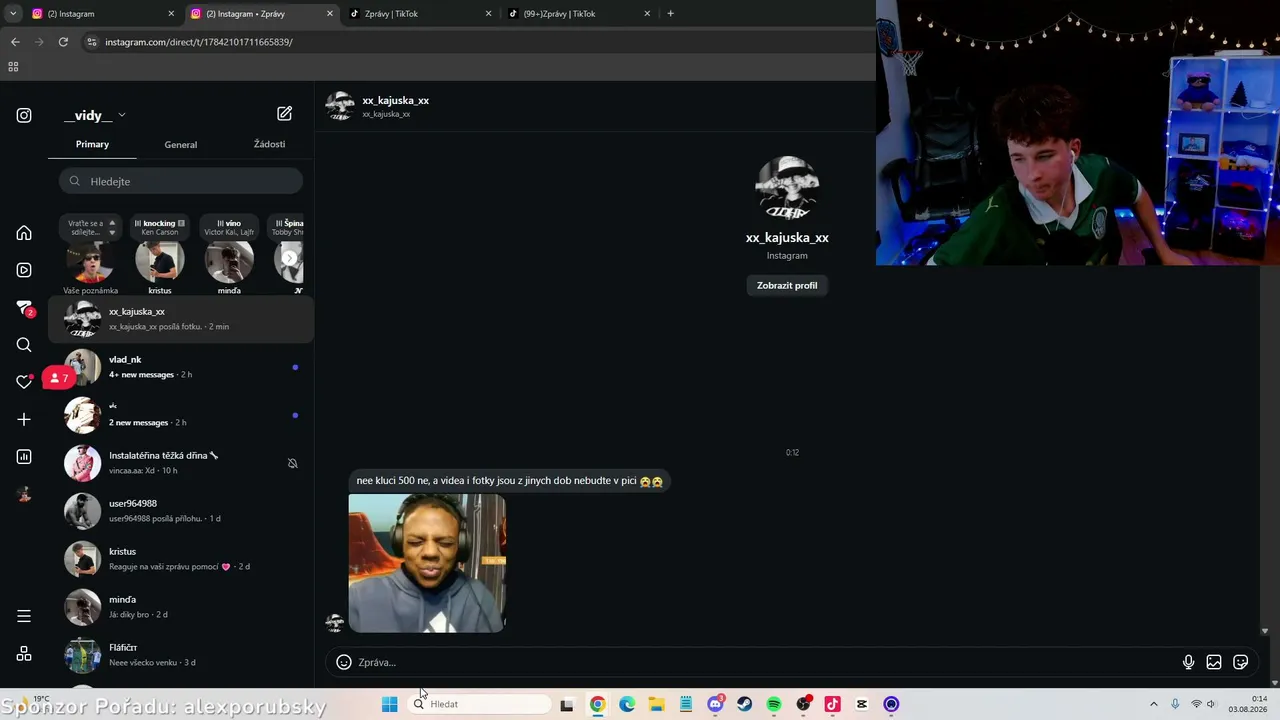Image resolution: width=1280 pixels, height=720 pixels.
Task: Open the Dashboard chart icon in sidebar
Action: pyautogui.click(x=24, y=457)
